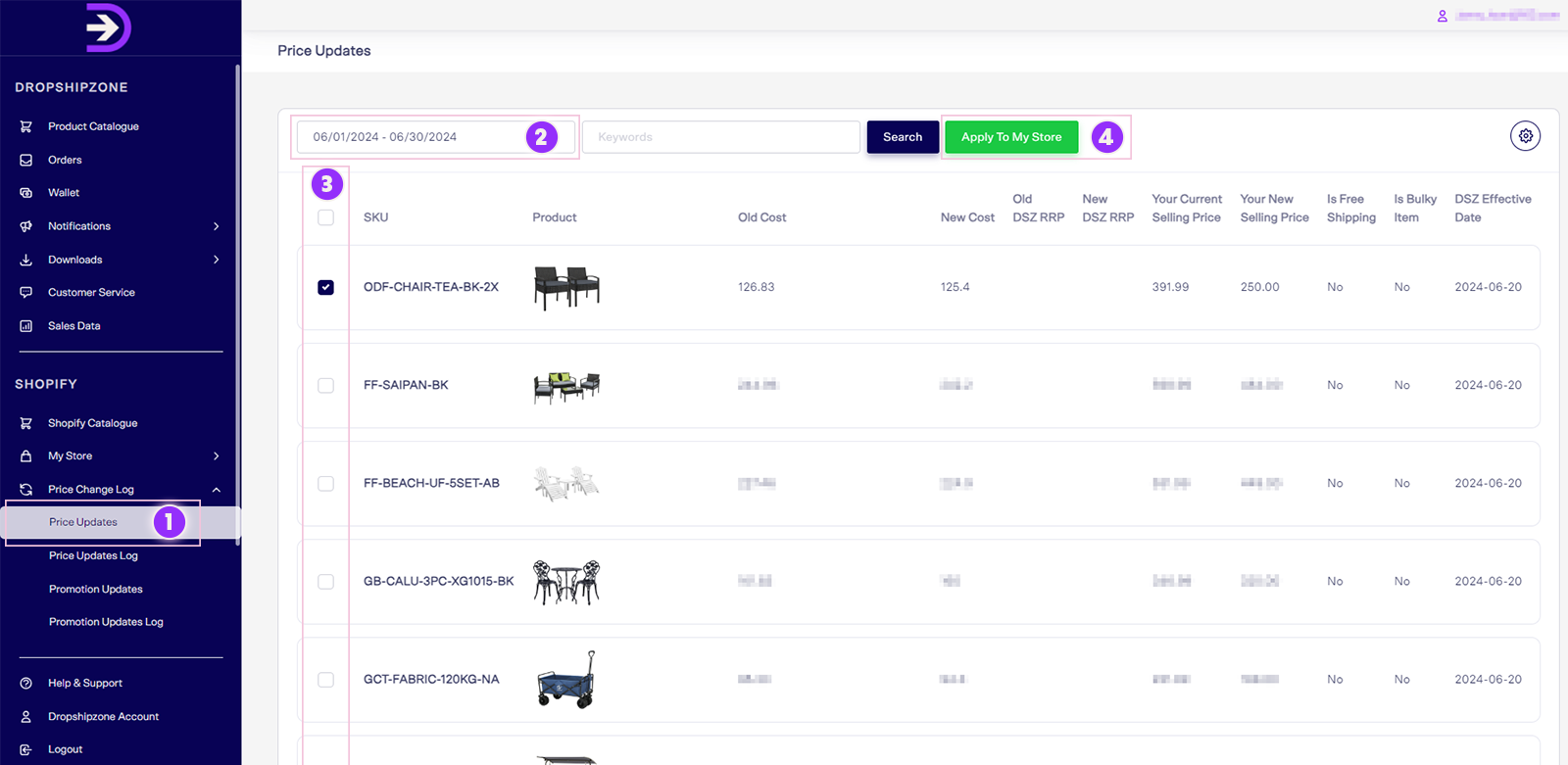The width and height of the screenshot is (1568, 765).
Task: Click the user profile icon at top right
Action: coord(1443,16)
